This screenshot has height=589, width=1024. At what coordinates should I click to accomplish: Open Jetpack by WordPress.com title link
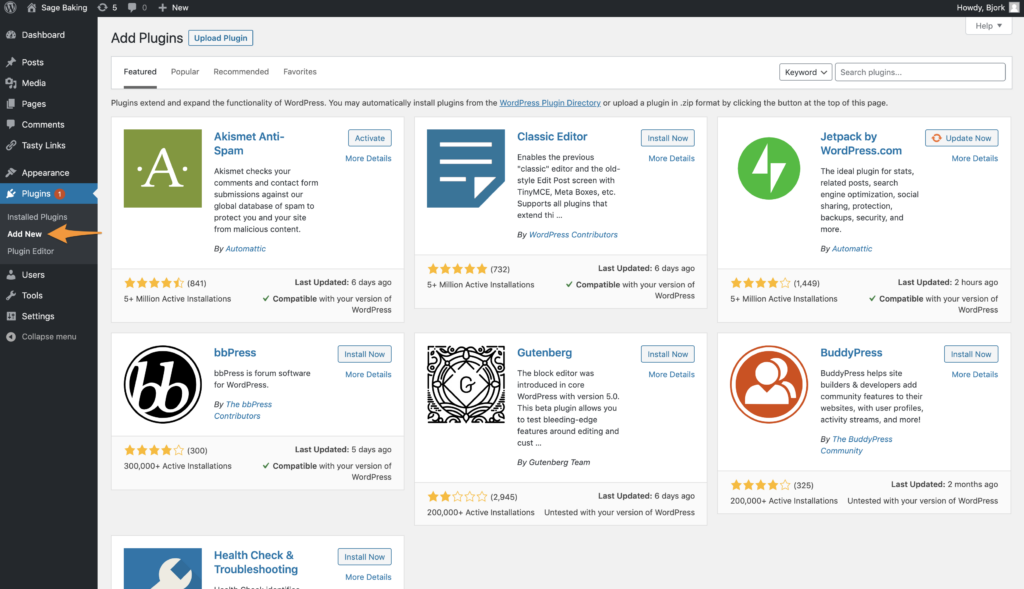[x=861, y=143]
